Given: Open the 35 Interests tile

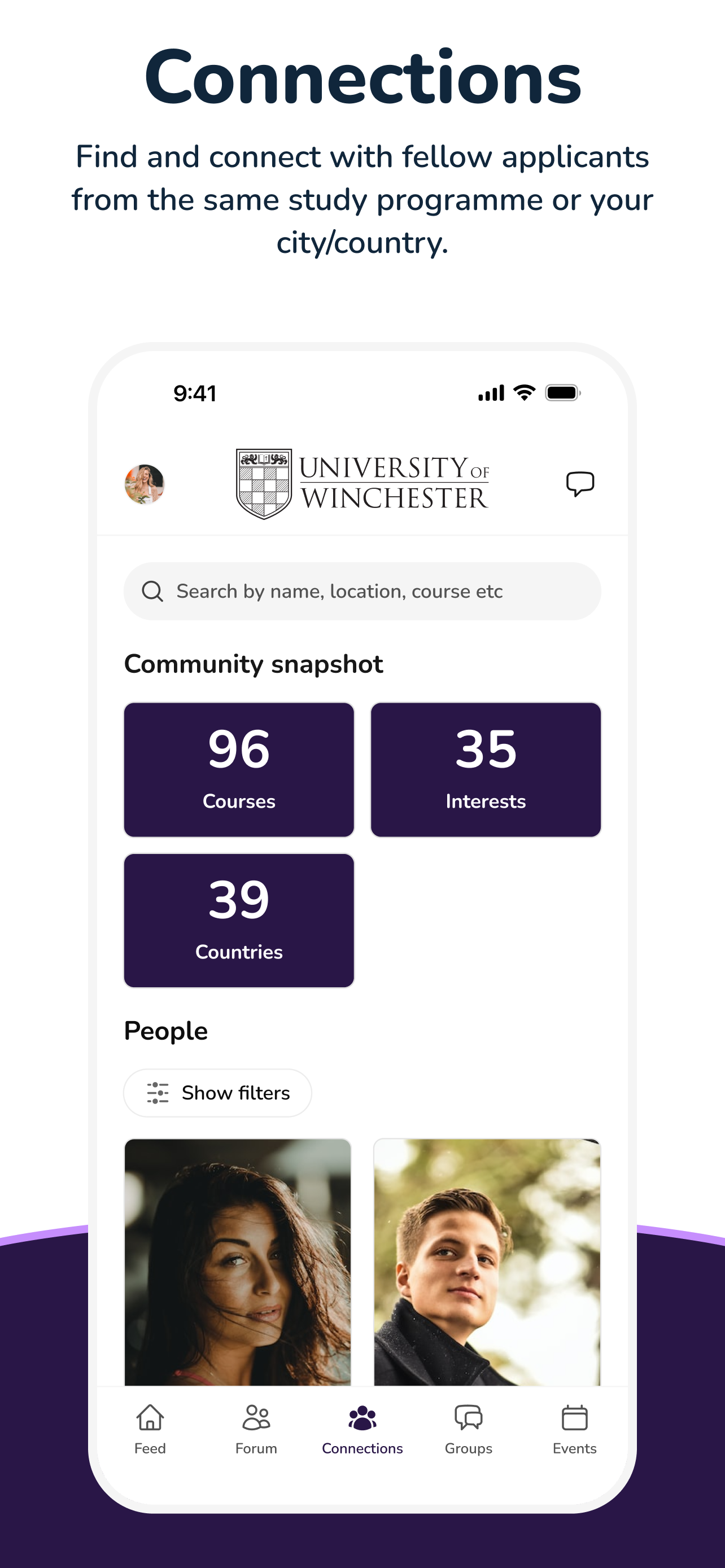Looking at the screenshot, I should [486, 769].
